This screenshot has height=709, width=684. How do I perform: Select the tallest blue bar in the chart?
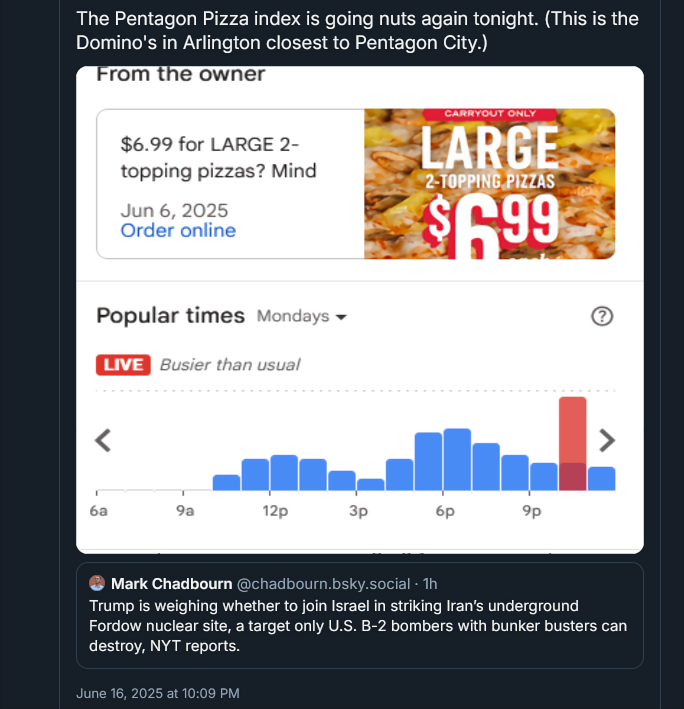[457, 460]
